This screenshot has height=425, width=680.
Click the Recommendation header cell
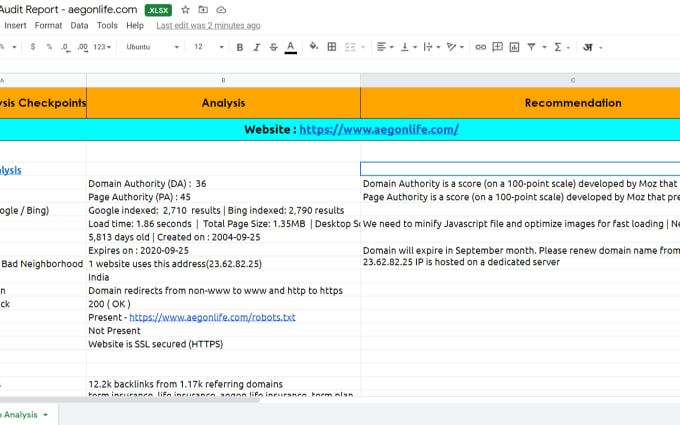[520, 103]
